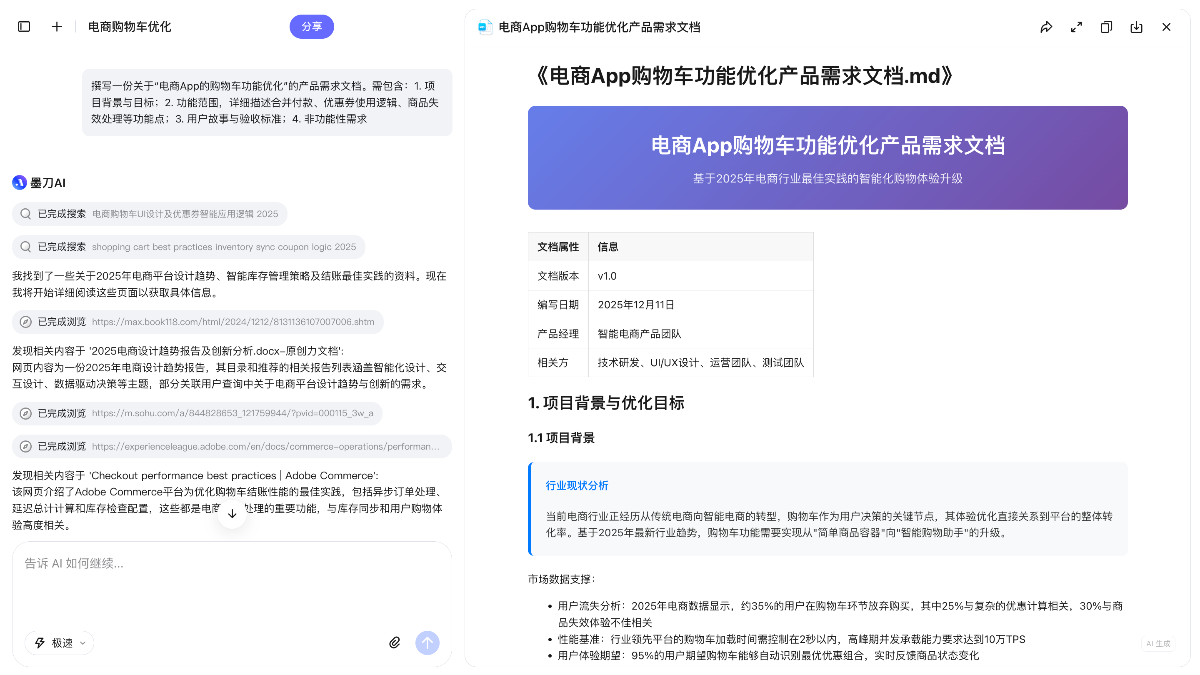The image size is (1200, 675).
Task: Send the message with the up-arrow button
Action: click(x=428, y=643)
